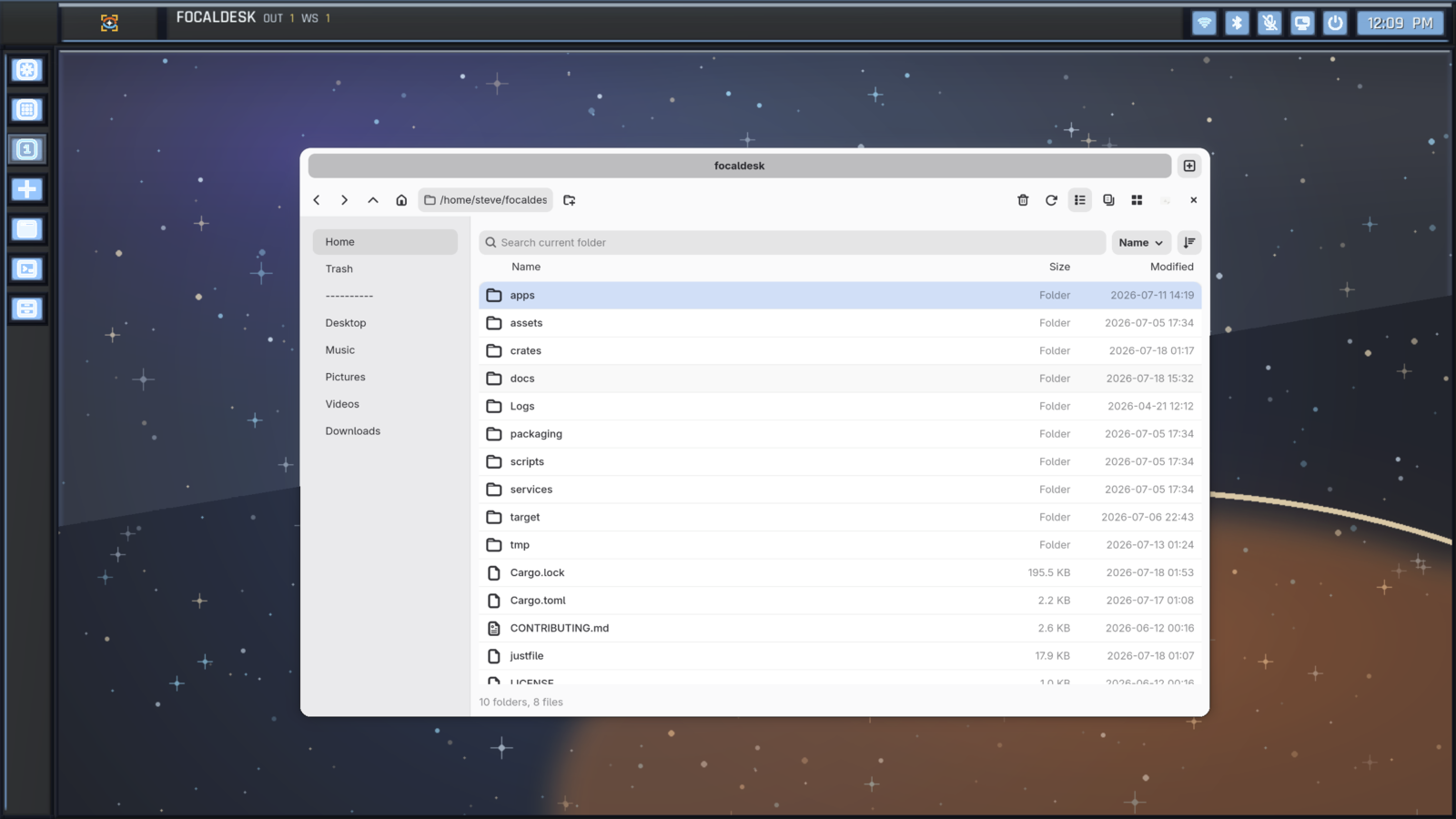Select workspace 1 in the left dock
Screen dimensions: 1456x819
[27, 149]
